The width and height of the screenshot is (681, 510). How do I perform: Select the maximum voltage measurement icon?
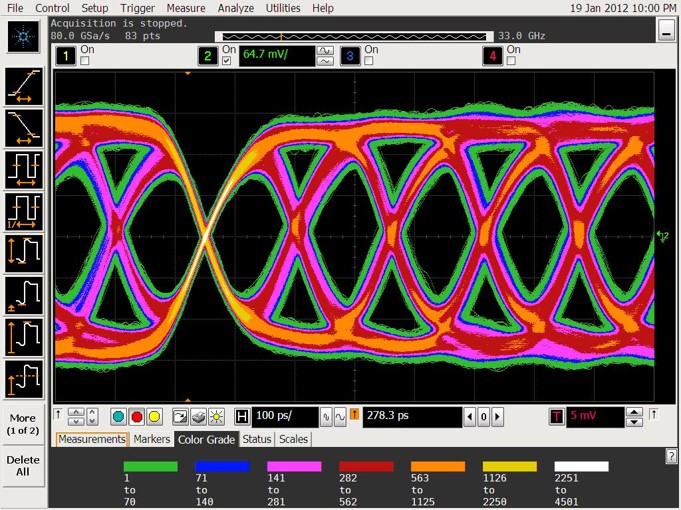coord(24,337)
